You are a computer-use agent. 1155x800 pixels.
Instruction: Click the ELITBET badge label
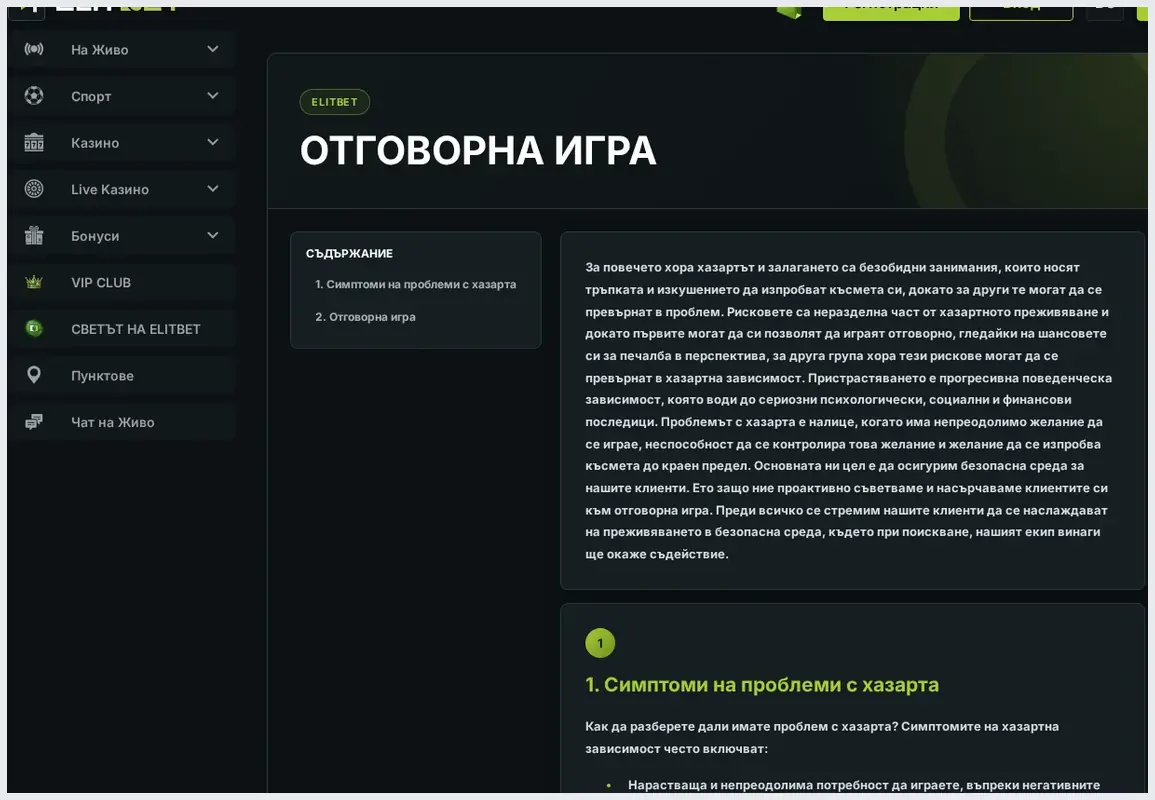click(334, 102)
